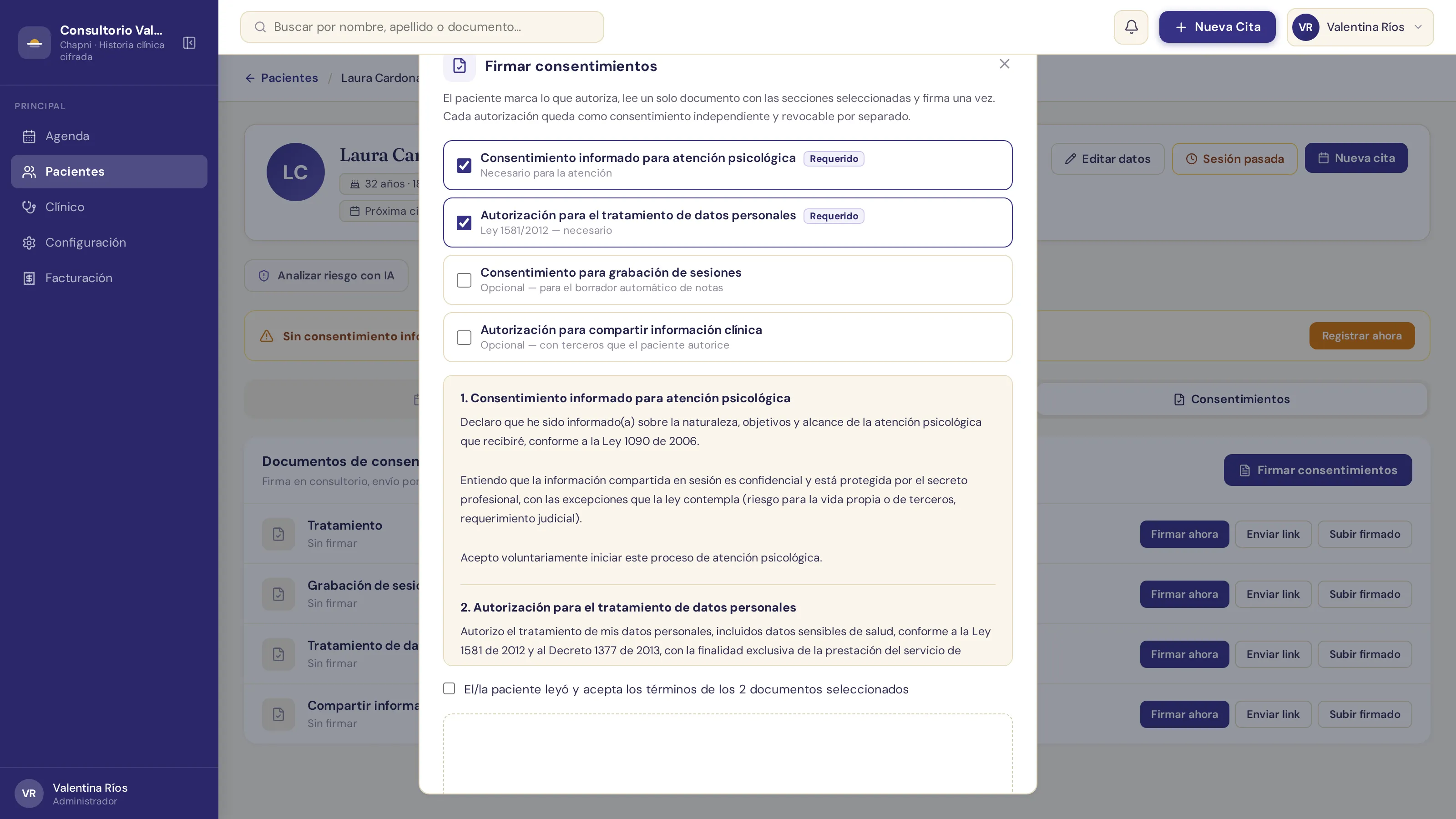Image resolution: width=1456 pixels, height=819 pixels.
Task: Click the back arrow beside Pacientes
Action: point(250,78)
